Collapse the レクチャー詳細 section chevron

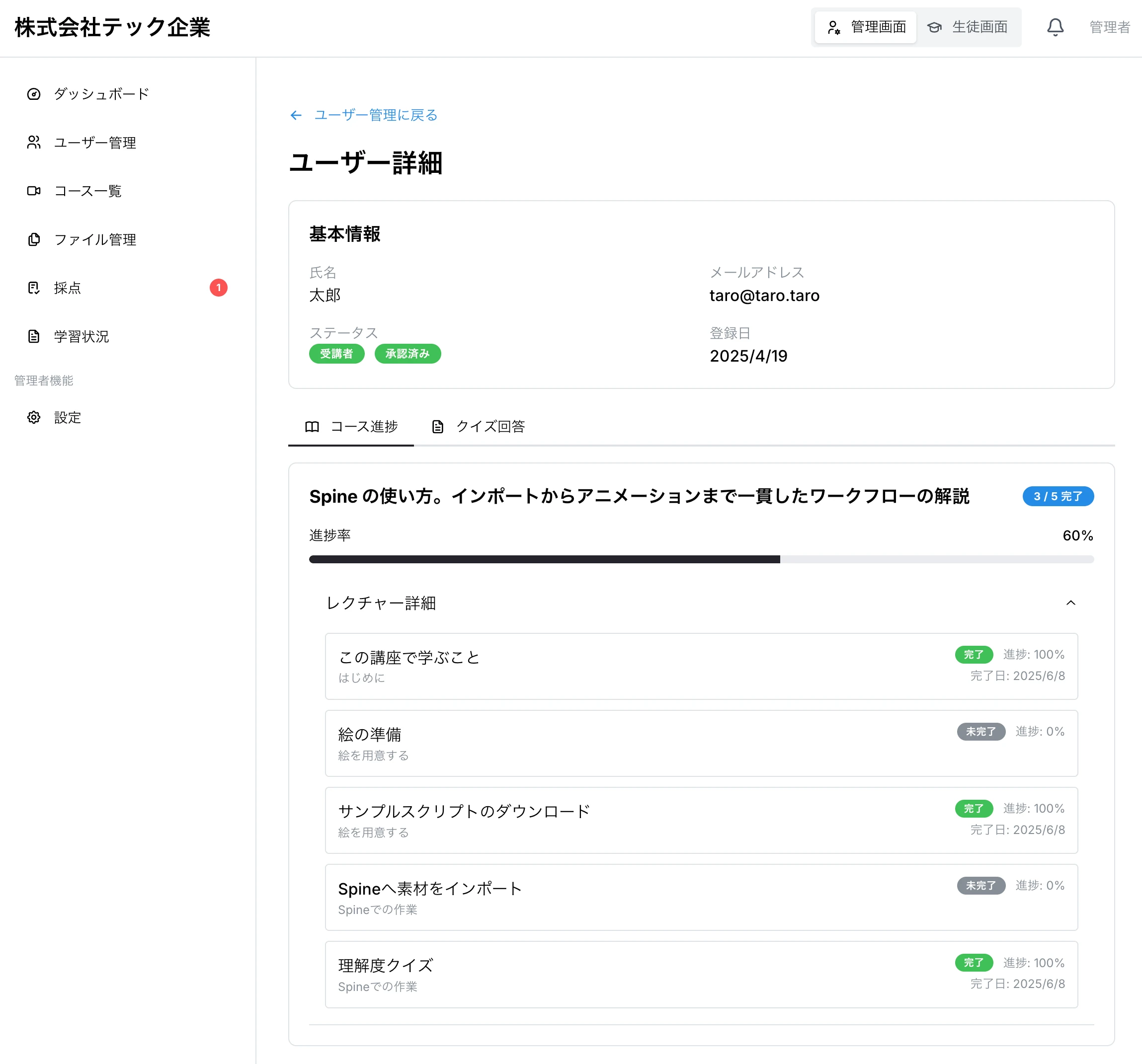pyautogui.click(x=1071, y=603)
